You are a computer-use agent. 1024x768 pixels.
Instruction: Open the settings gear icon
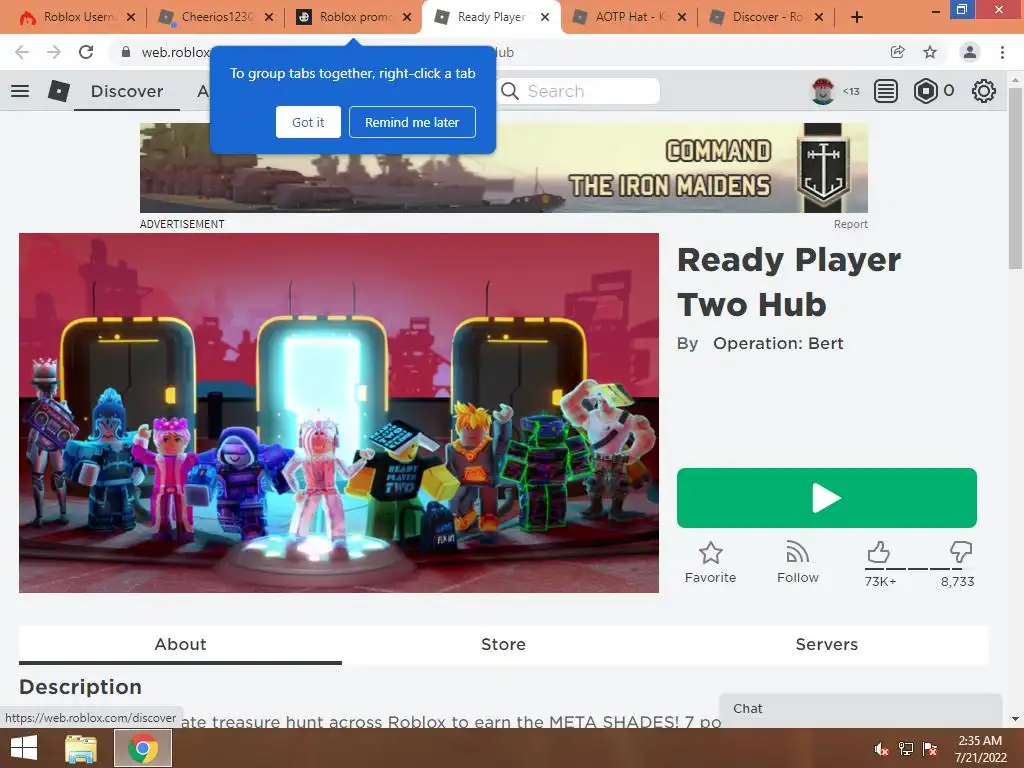tap(984, 91)
